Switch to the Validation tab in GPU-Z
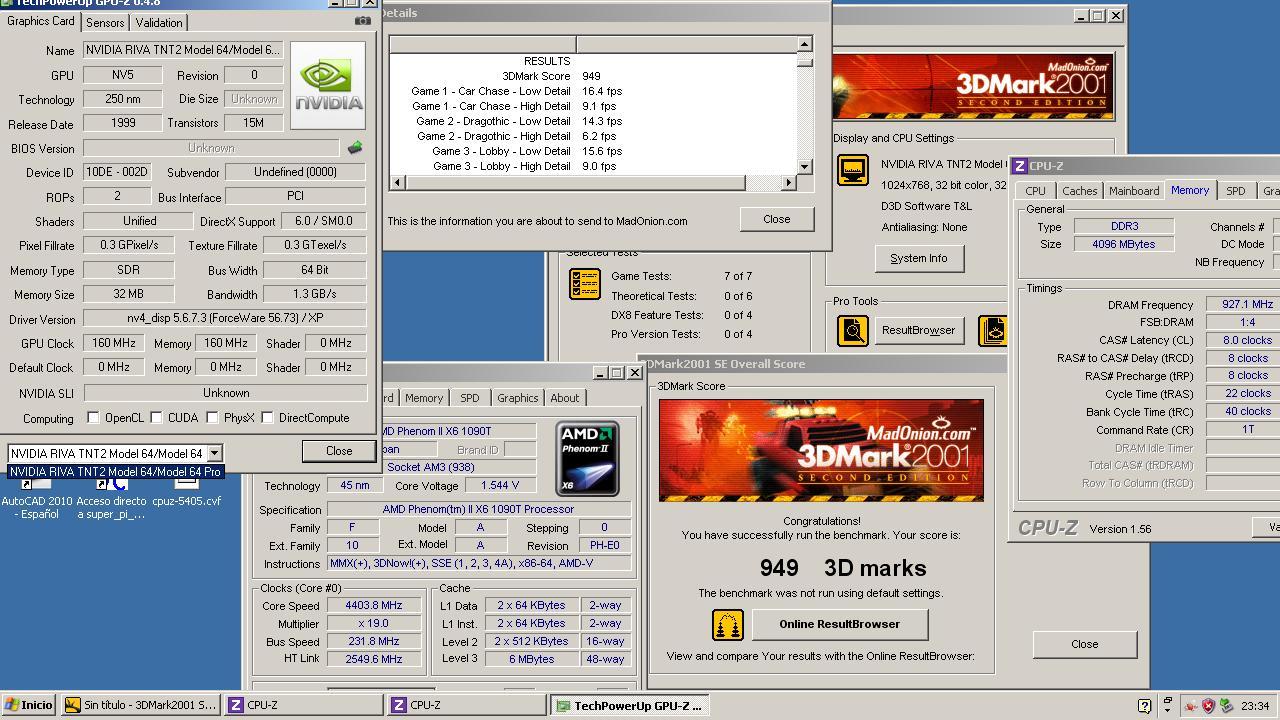This screenshot has height=720, width=1280. click(x=158, y=22)
